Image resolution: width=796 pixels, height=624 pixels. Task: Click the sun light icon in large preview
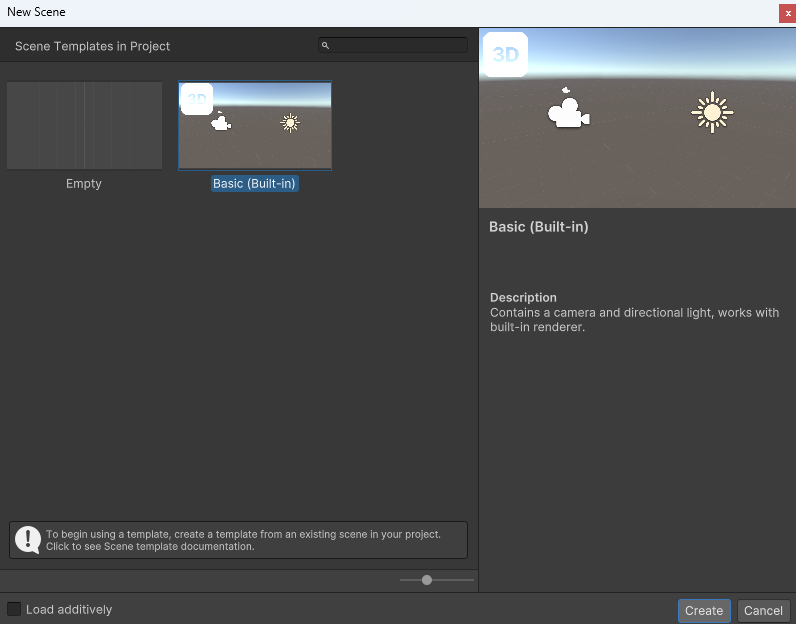[x=712, y=112]
